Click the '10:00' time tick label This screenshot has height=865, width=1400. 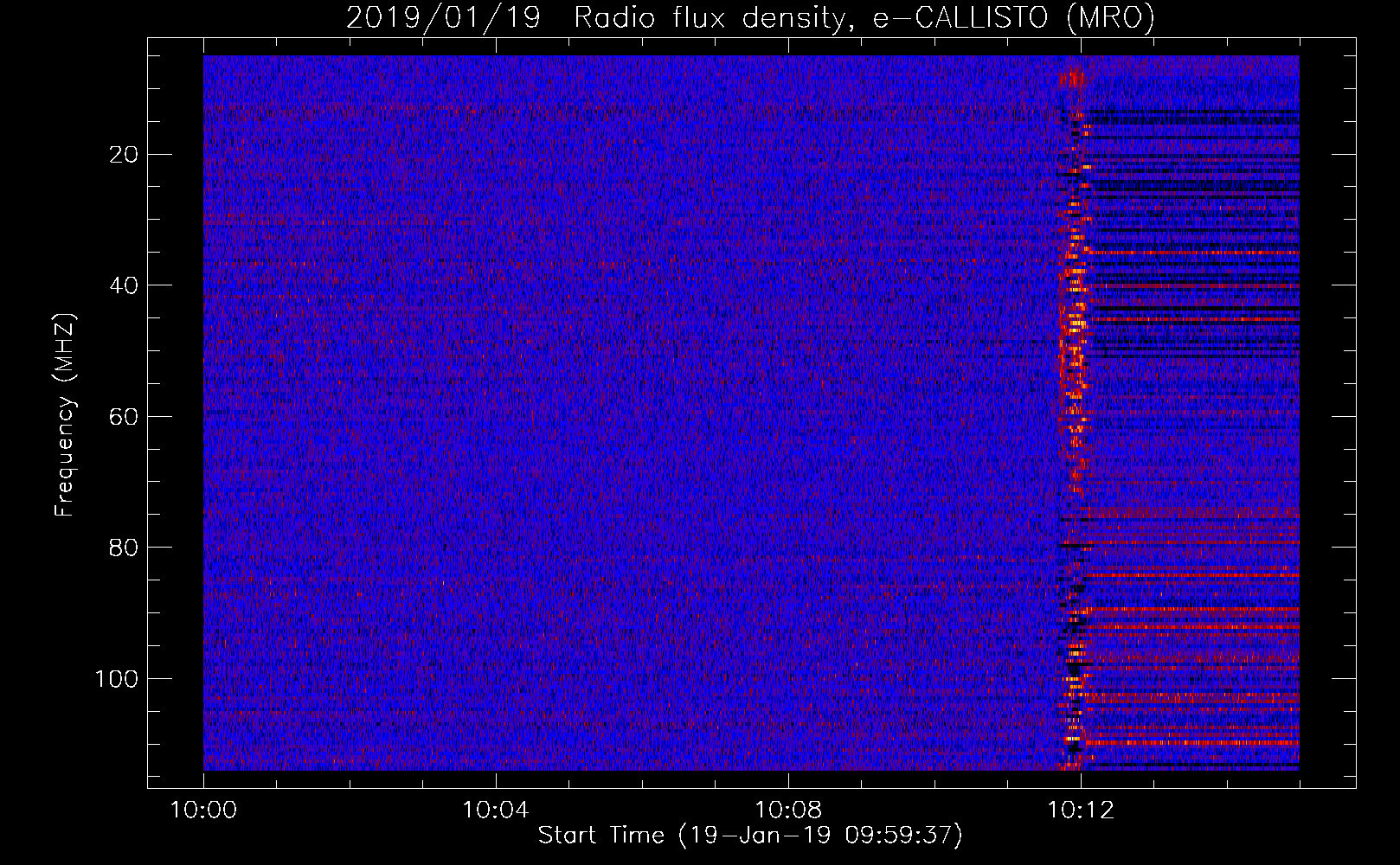tap(203, 811)
